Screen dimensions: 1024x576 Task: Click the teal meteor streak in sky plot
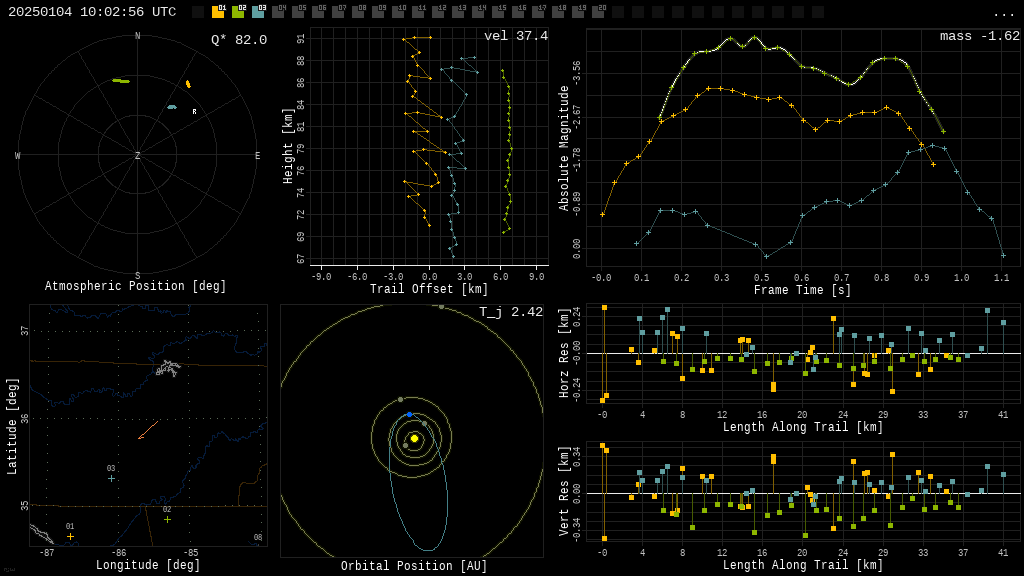(x=172, y=107)
